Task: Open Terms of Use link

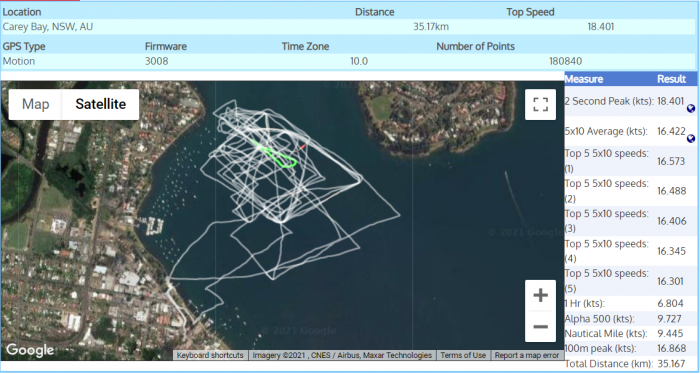Action: click(463, 355)
